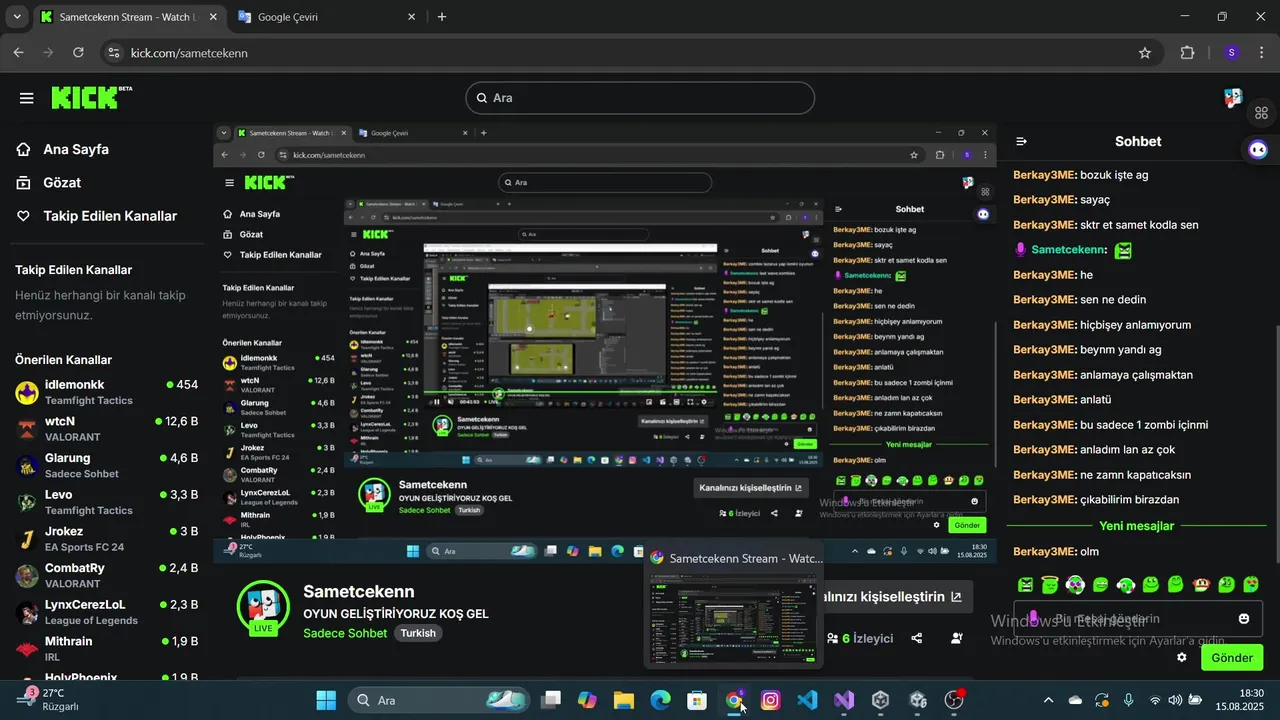Image resolution: width=1280 pixels, height=720 pixels.
Task: Click the KICK logo in the site header
Action: tap(91, 97)
